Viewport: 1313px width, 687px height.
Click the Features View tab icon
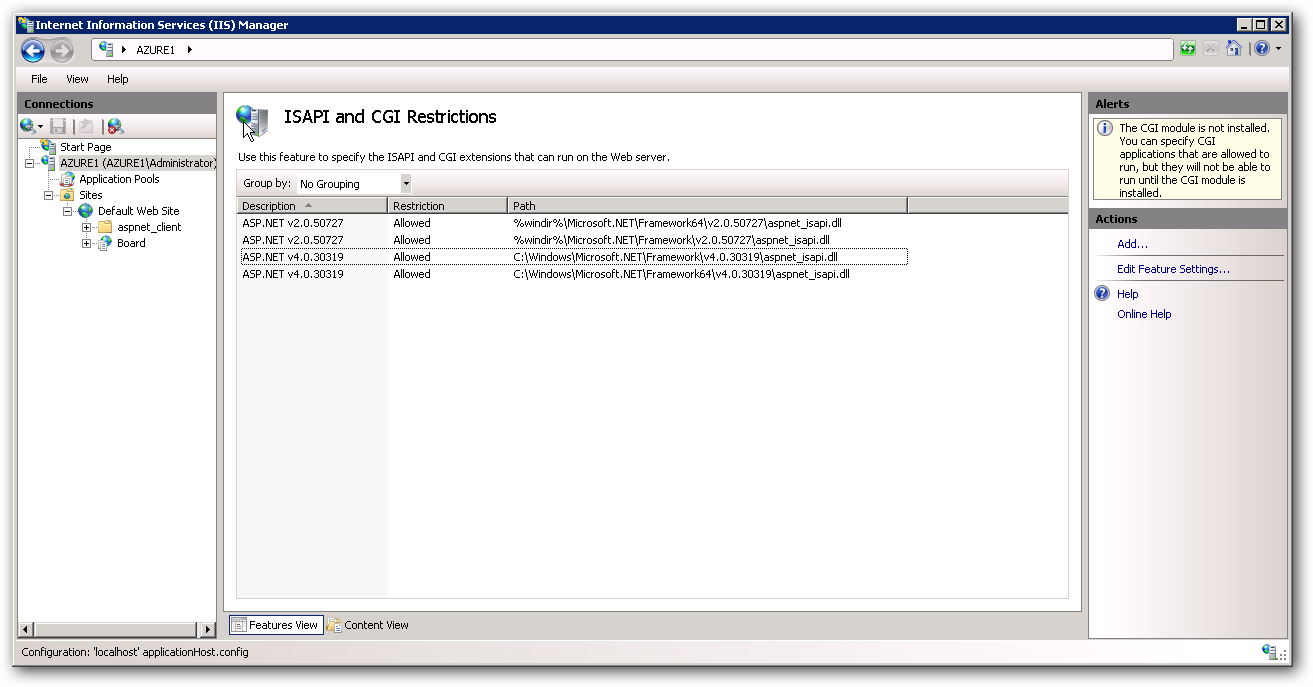(x=238, y=625)
